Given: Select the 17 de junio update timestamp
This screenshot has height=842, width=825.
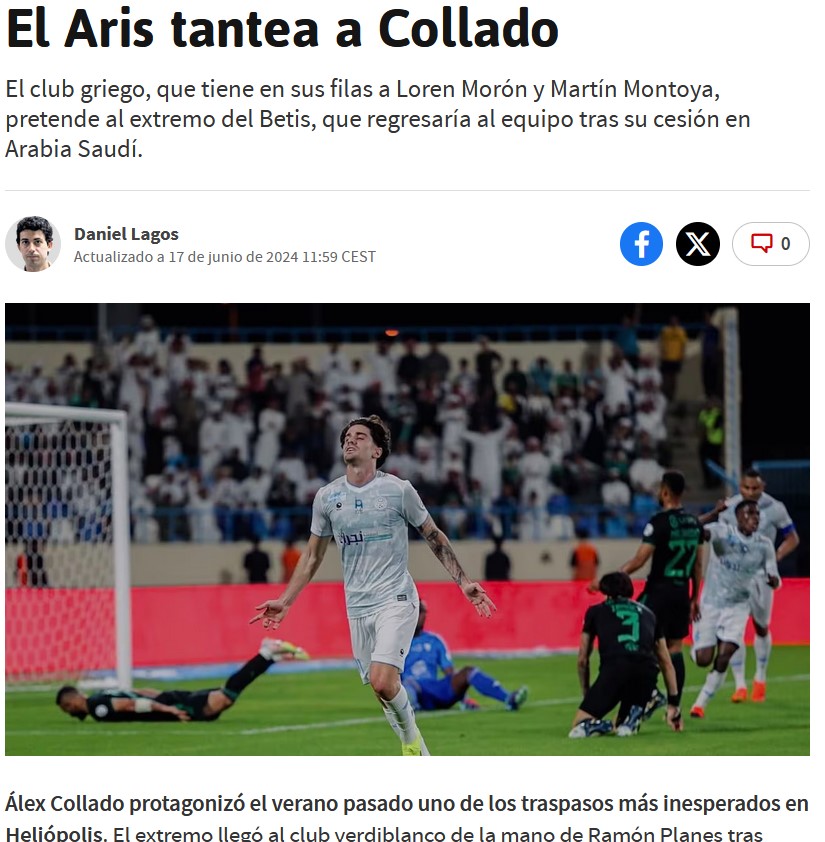Looking at the screenshot, I should (225, 257).
